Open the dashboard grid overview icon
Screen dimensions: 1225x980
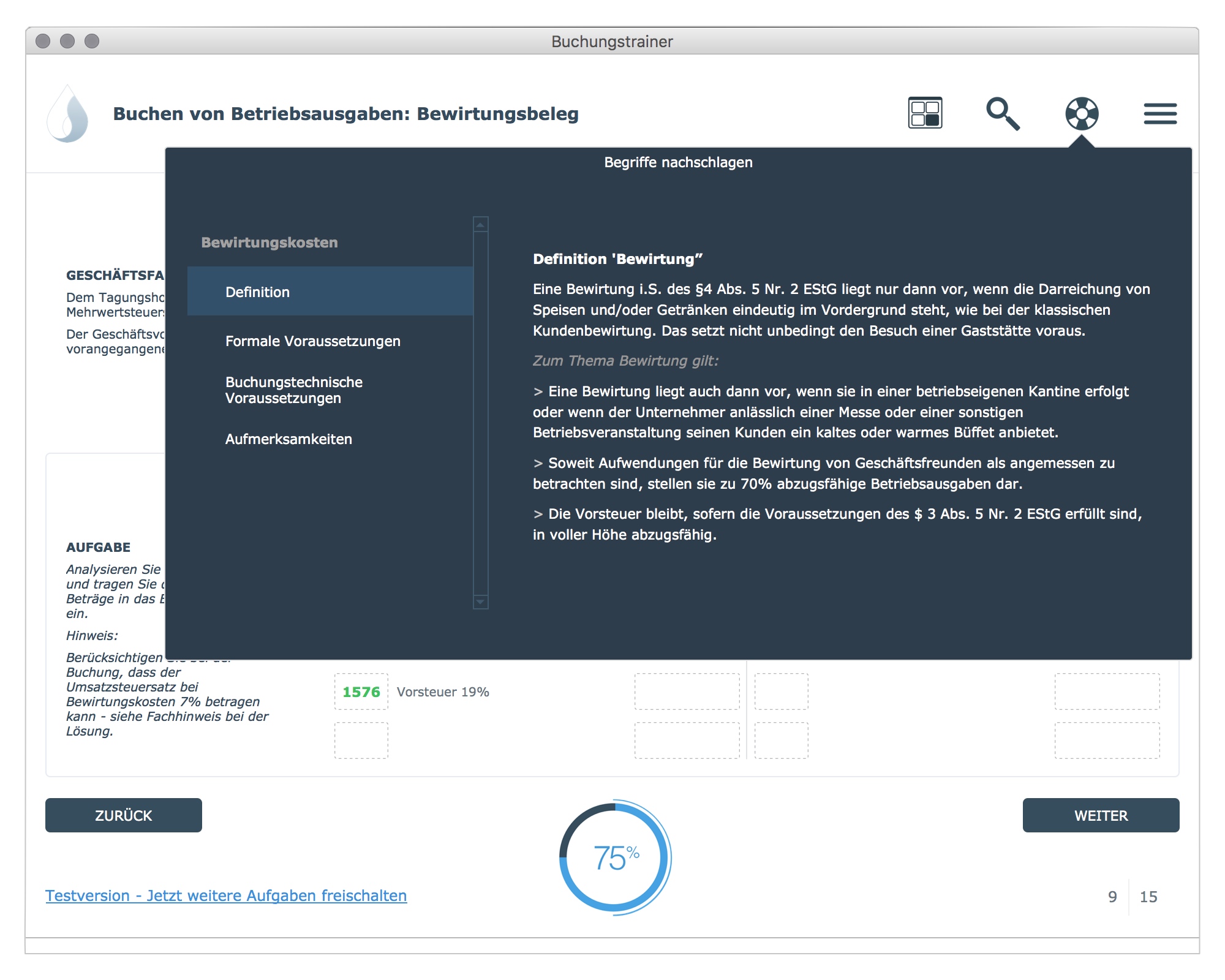tap(925, 113)
